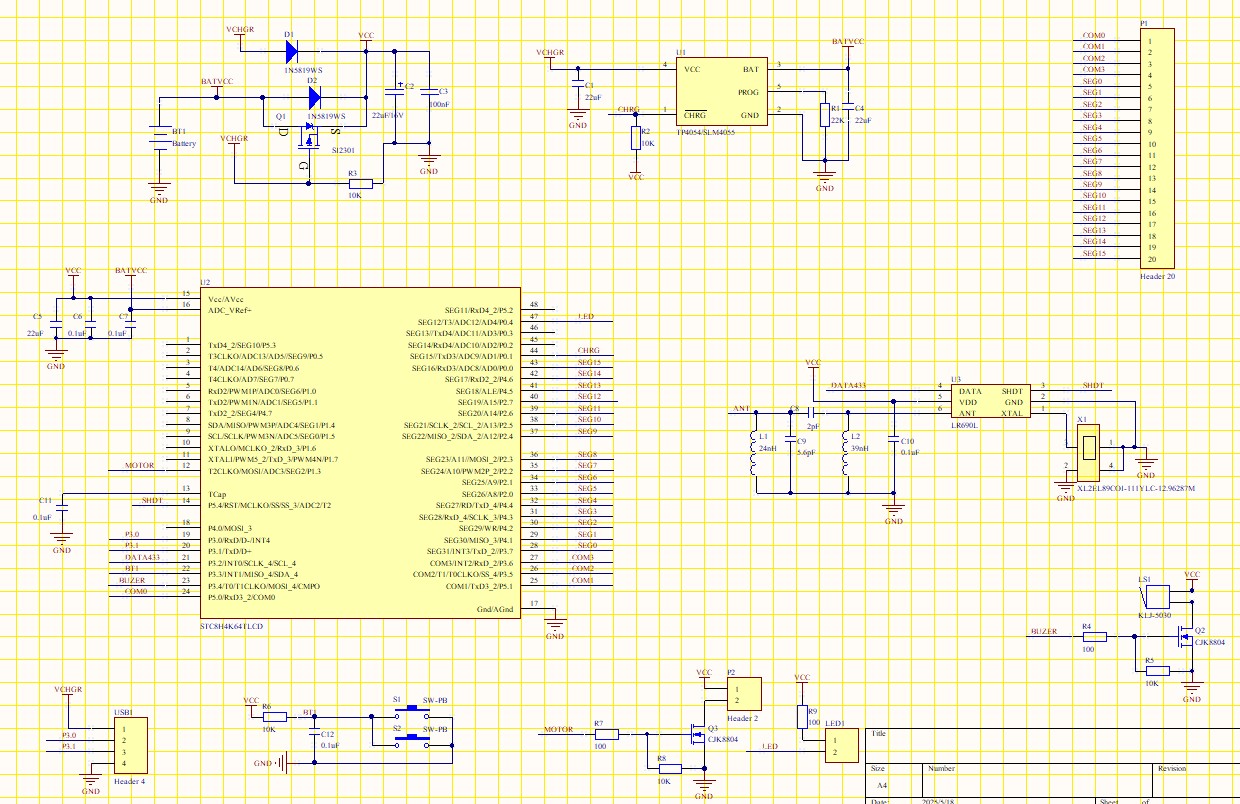Click the SEG15 net label at header P1
Screen dimensions: 1240x804
(1094, 253)
